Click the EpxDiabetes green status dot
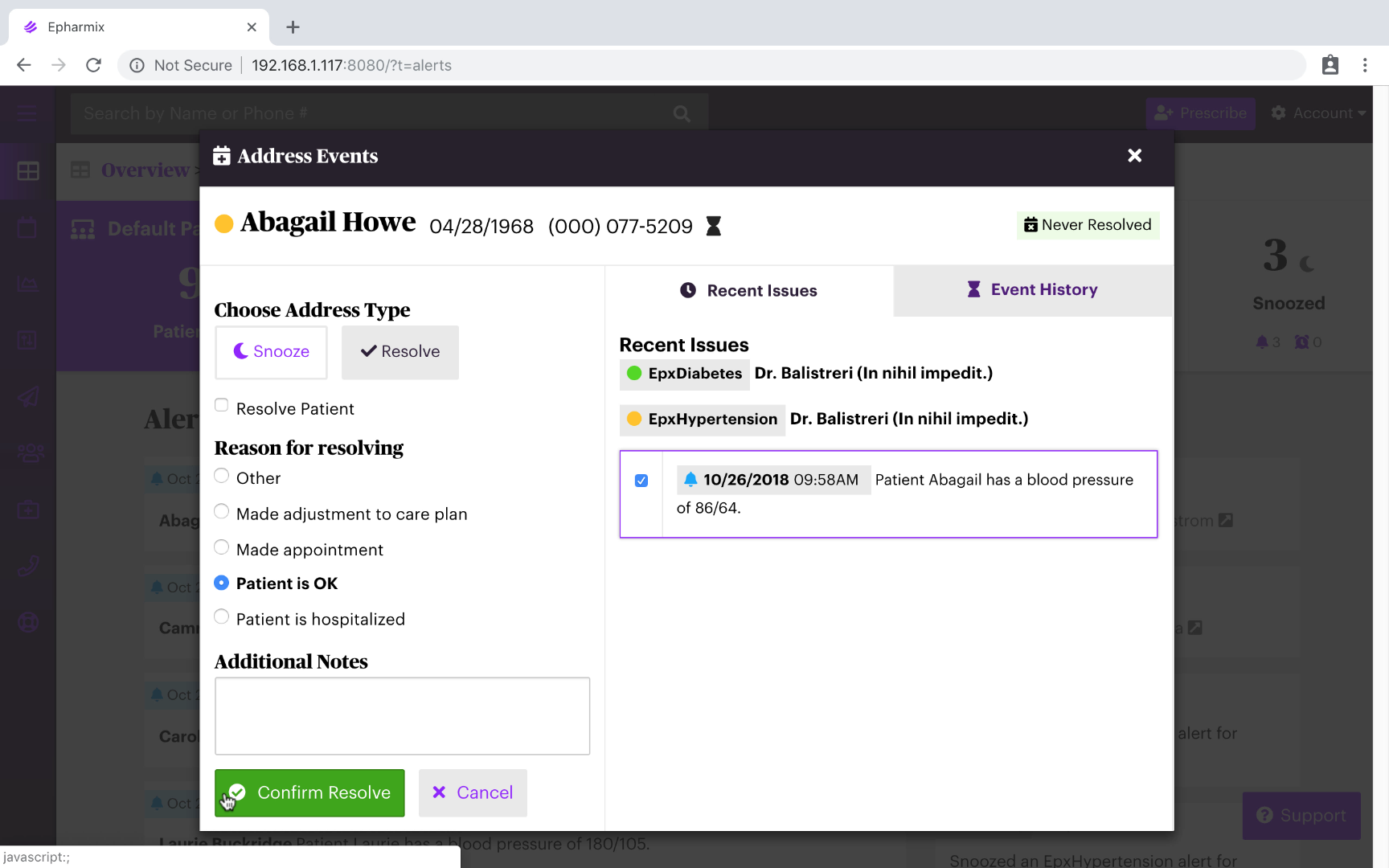1389x868 pixels. [634, 373]
